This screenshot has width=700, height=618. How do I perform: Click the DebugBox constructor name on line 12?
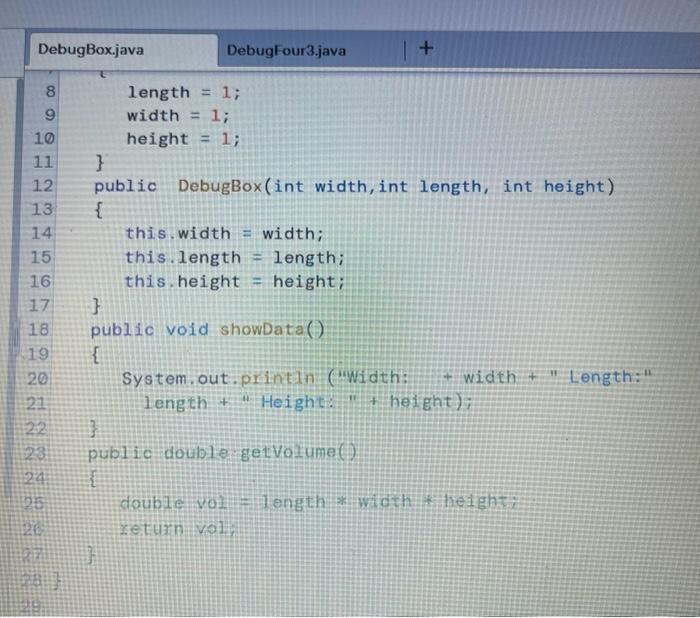(x=220, y=186)
